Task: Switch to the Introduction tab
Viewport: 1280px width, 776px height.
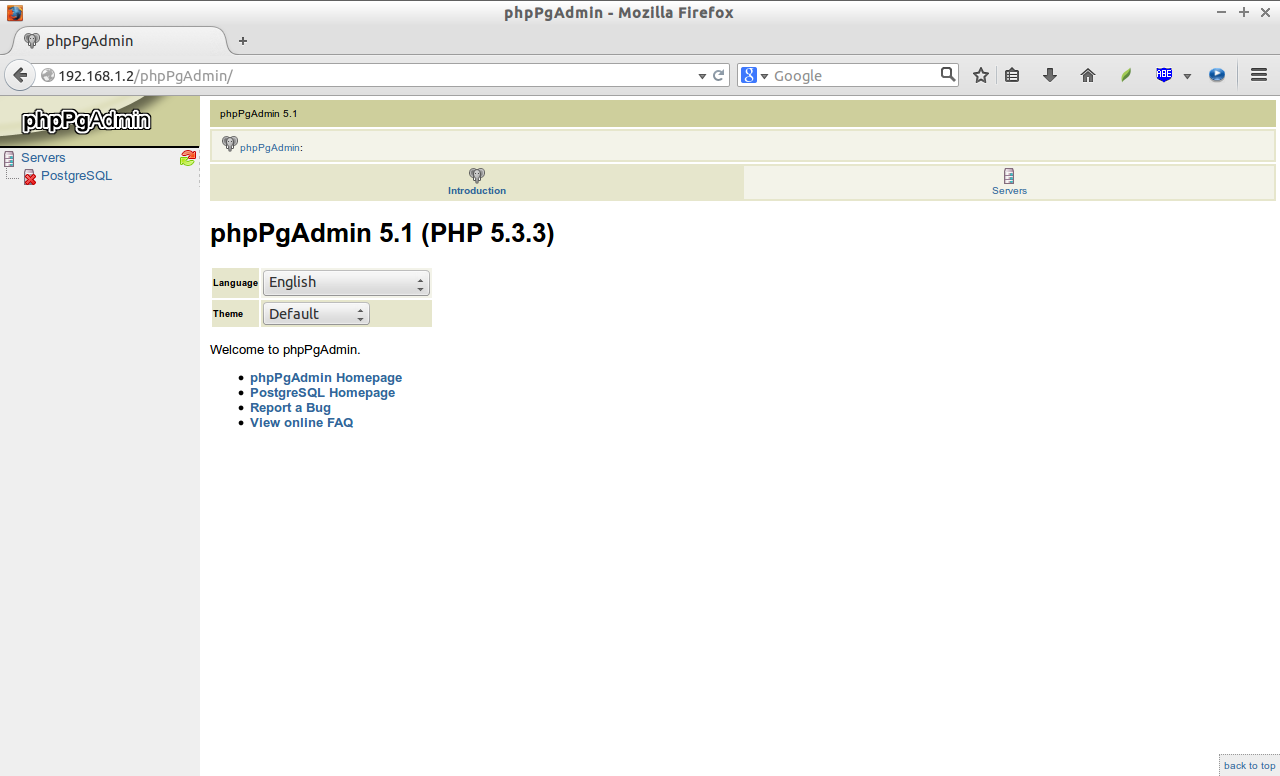Action: (x=477, y=182)
